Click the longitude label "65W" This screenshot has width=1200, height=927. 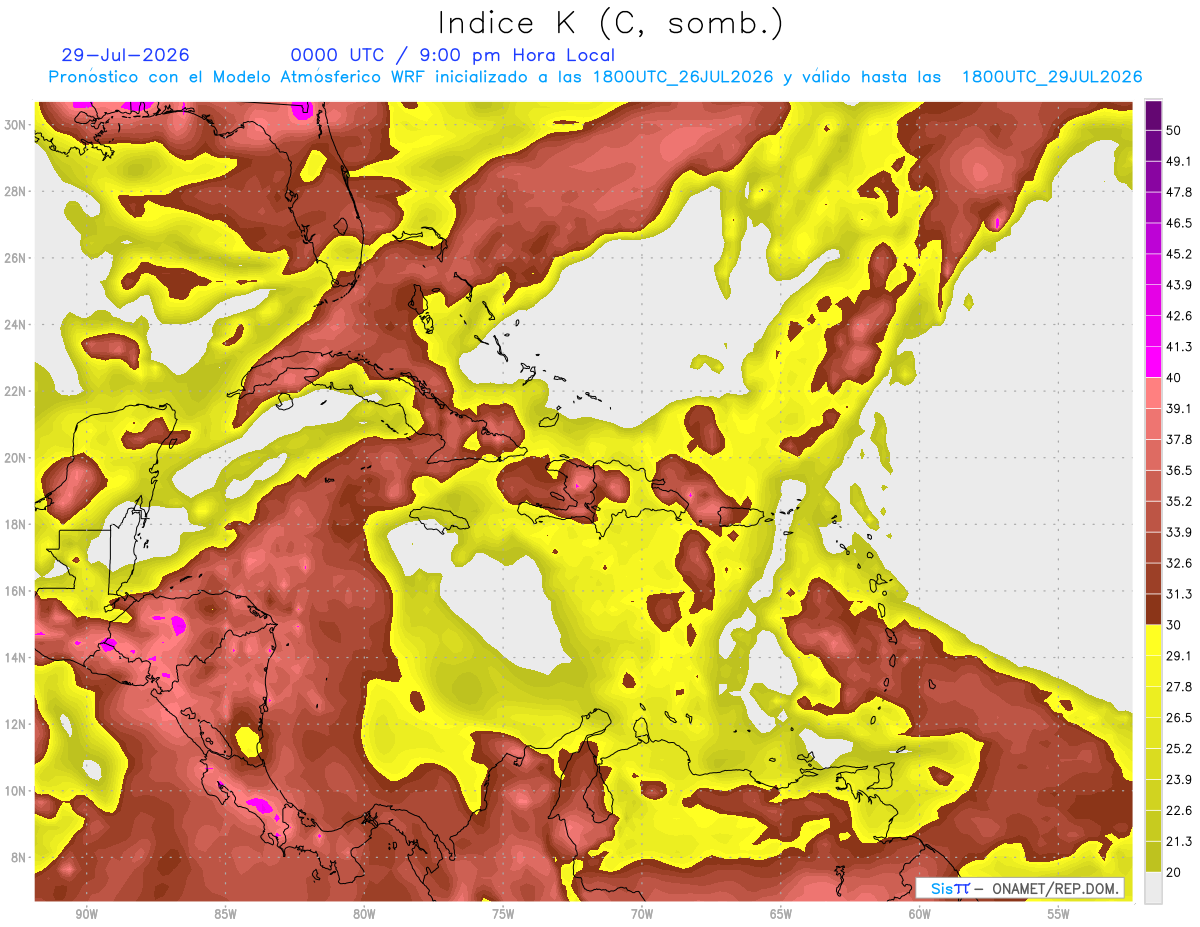(x=781, y=914)
